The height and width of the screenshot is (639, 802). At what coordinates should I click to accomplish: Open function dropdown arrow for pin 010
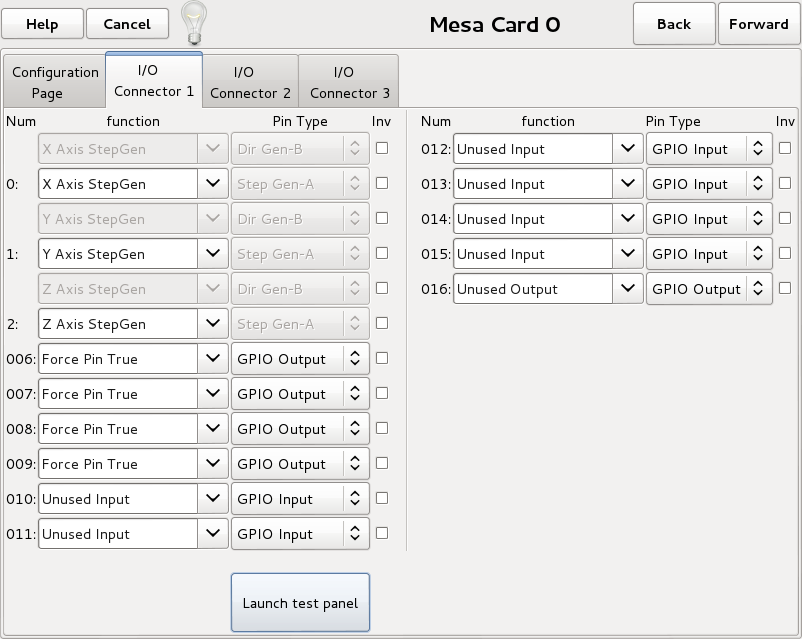213,499
